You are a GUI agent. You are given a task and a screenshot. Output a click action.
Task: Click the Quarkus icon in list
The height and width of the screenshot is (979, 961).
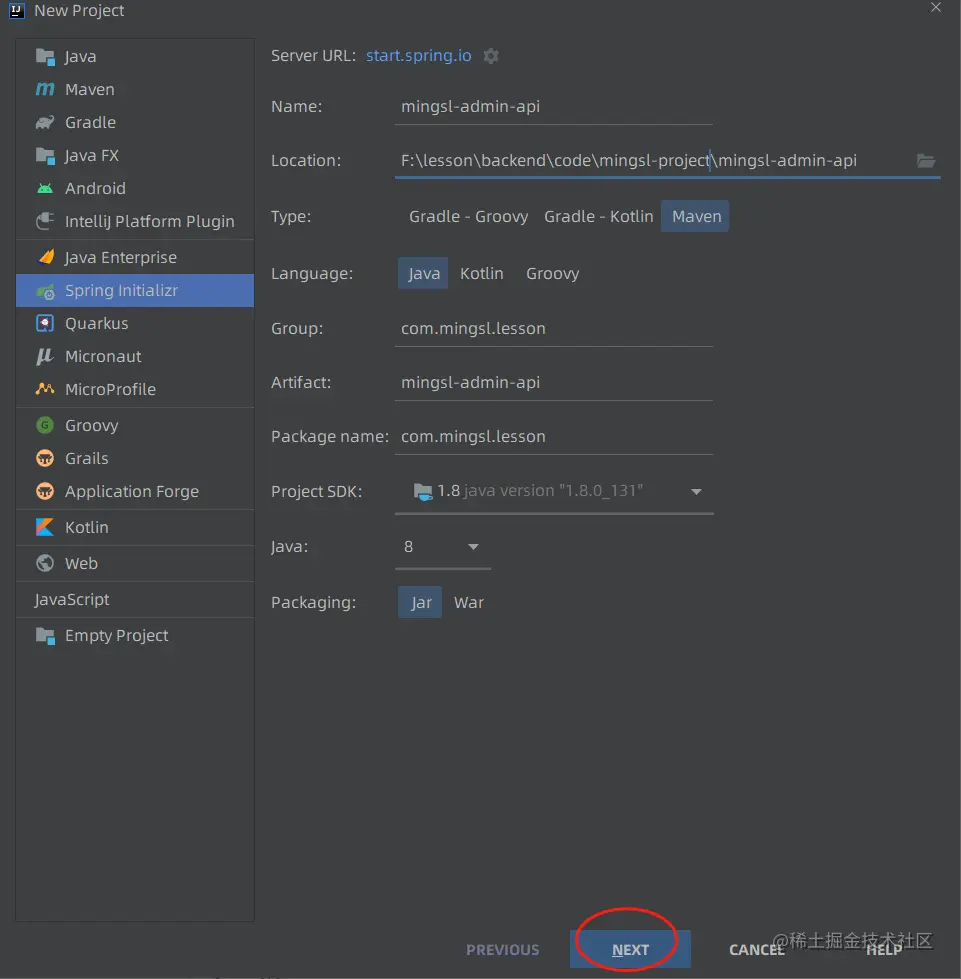(x=45, y=324)
